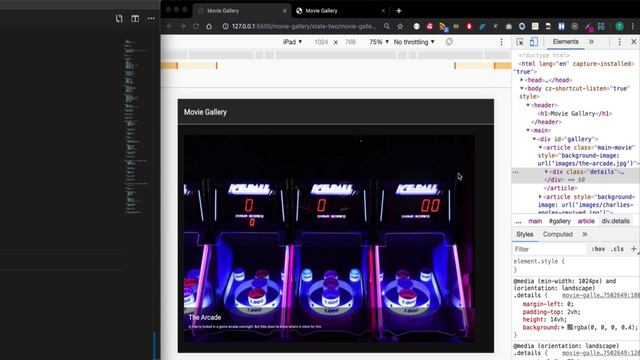
Task: Open stylesheet link for first .details rule
Action: [x=601, y=296]
